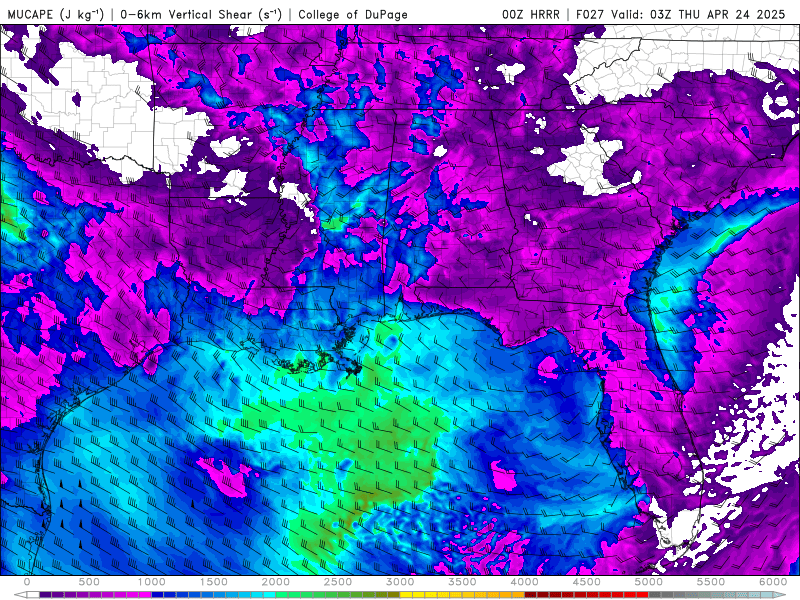Click the dark red colorbar swatch below 4000
Viewport: 800px width, 600px height.
(x=531, y=595)
